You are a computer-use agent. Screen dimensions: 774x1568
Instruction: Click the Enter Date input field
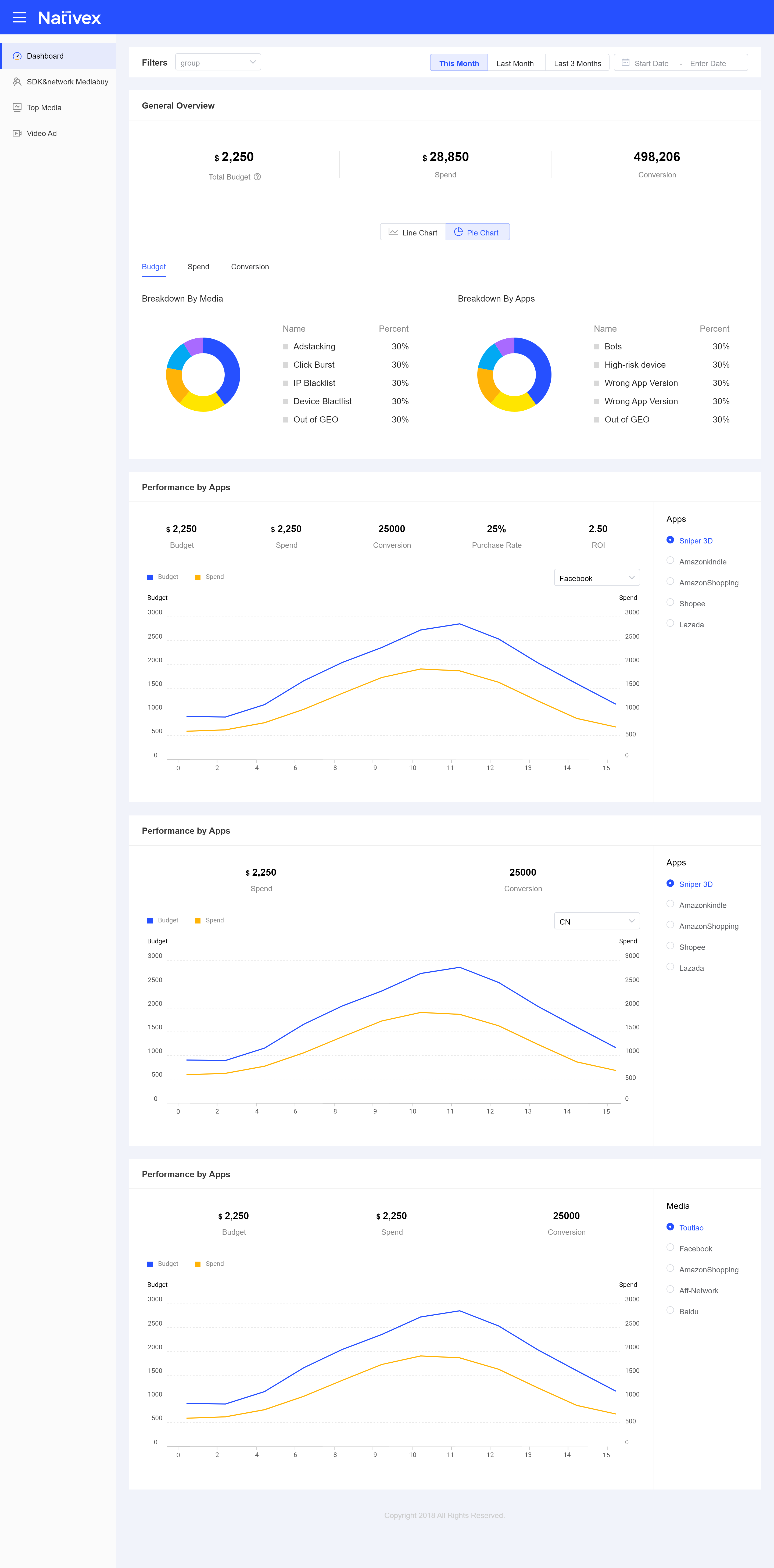[x=708, y=63]
